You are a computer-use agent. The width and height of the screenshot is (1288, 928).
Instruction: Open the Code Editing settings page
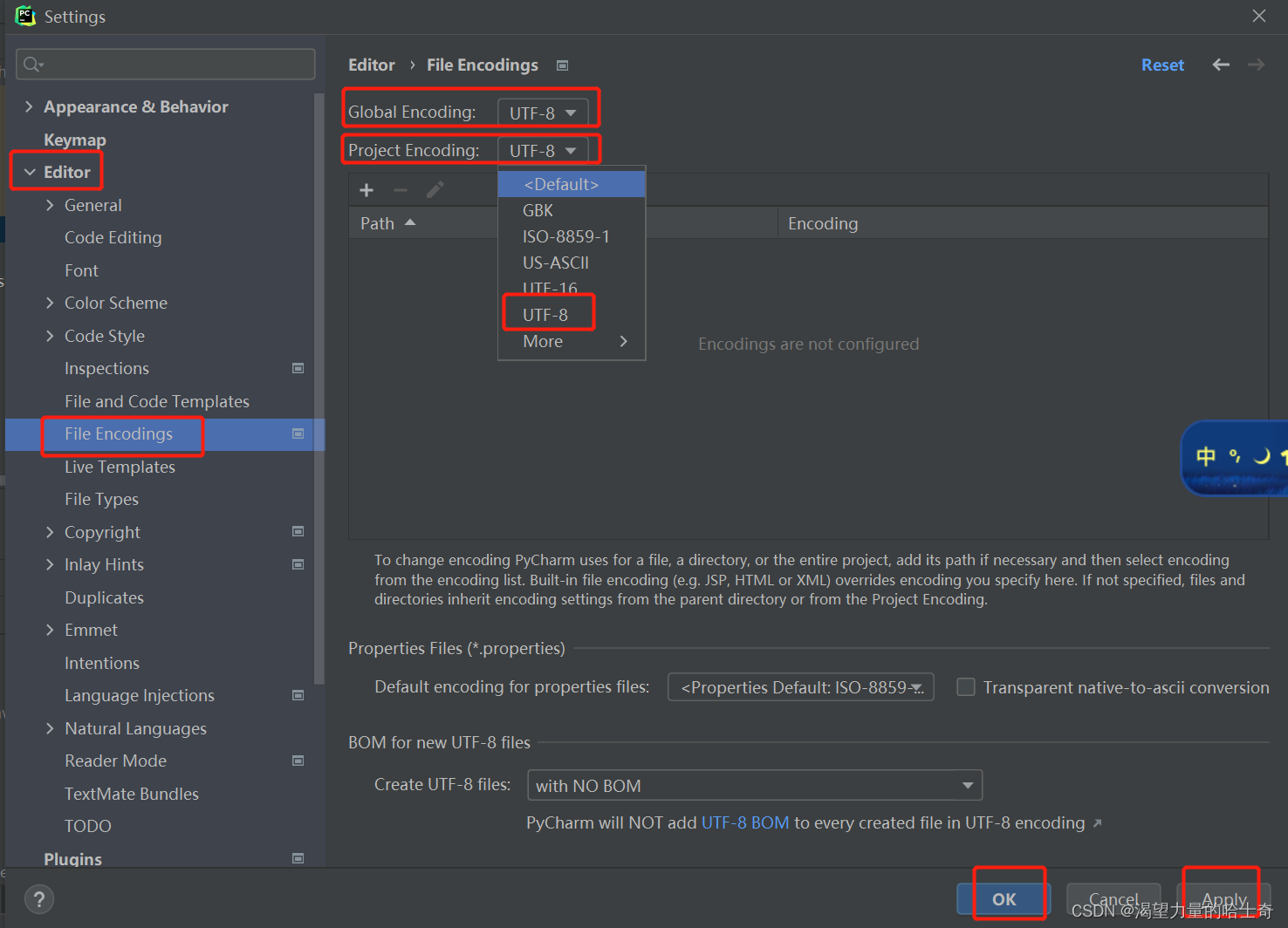[113, 237]
